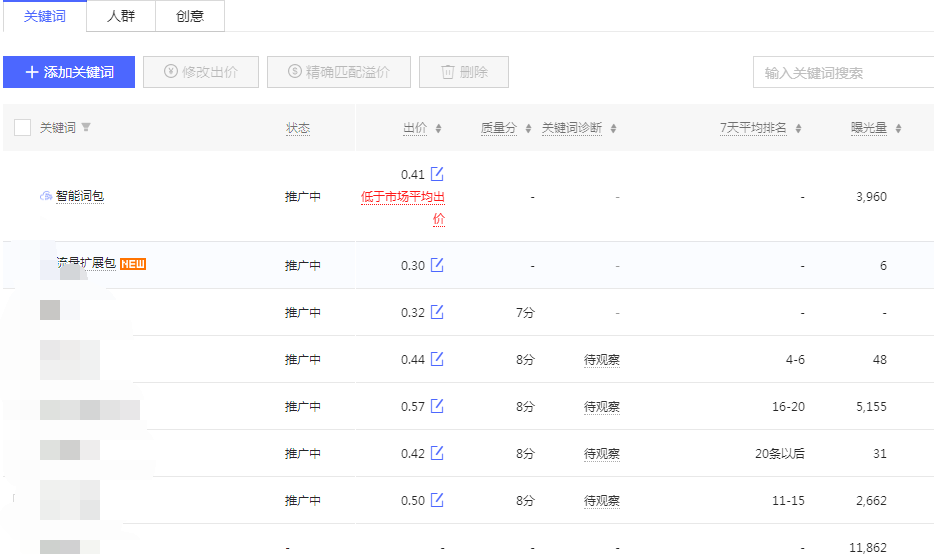Image resolution: width=934 pixels, height=554 pixels.
Task: Open the 人群 tab
Action: tap(121, 16)
